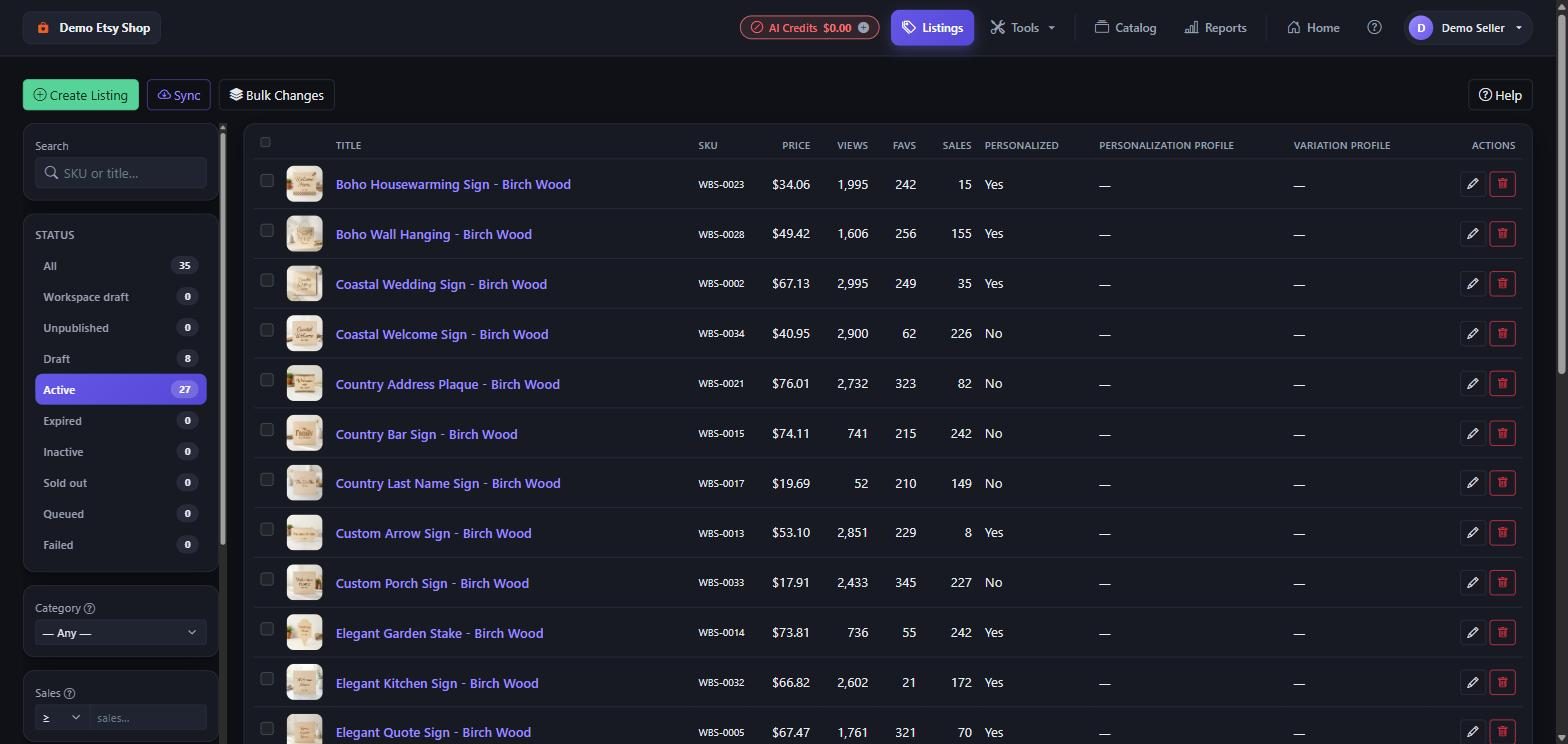Image resolution: width=1568 pixels, height=744 pixels.
Task: Check the Custom Arrow Sign checkbox
Action: (x=266, y=530)
